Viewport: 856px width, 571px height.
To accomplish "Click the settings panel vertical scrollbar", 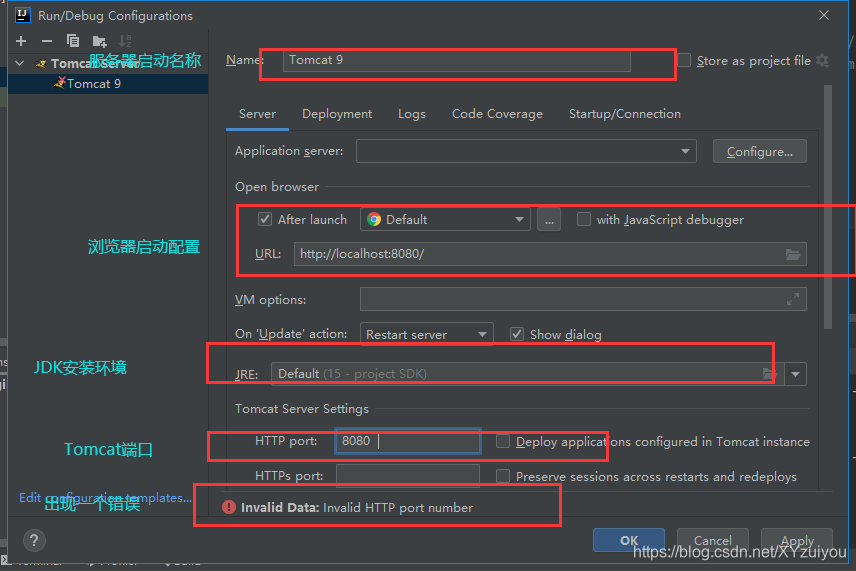I will 828,207.
